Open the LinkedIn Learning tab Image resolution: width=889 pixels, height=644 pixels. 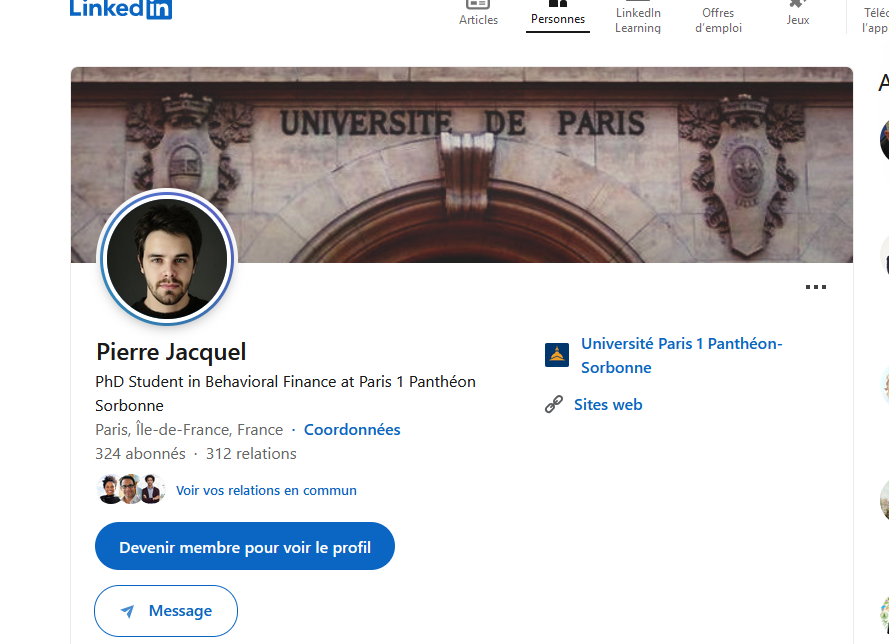point(638,17)
